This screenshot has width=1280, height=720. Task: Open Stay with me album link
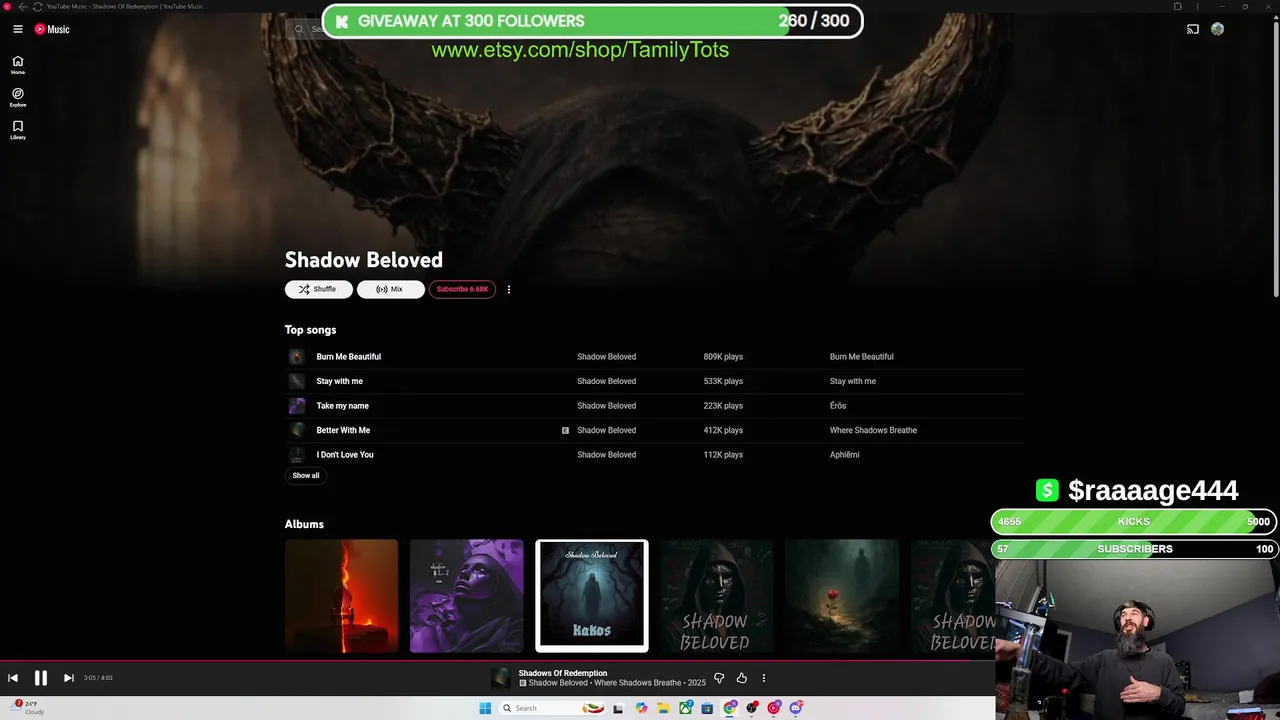coord(853,381)
